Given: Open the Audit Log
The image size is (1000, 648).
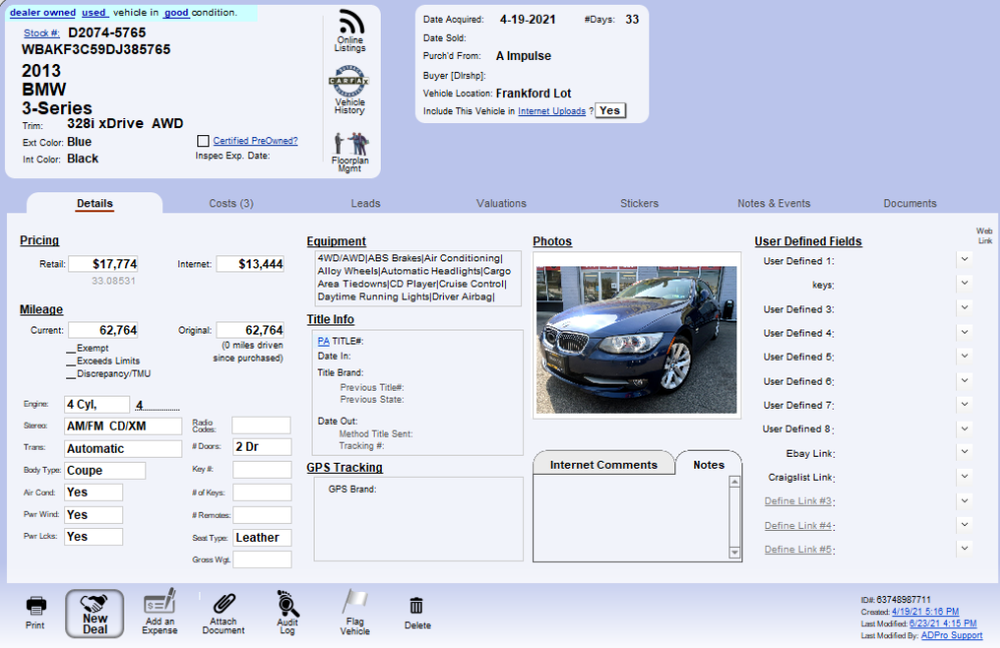Looking at the screenshot, I should [x=287, y=612].
